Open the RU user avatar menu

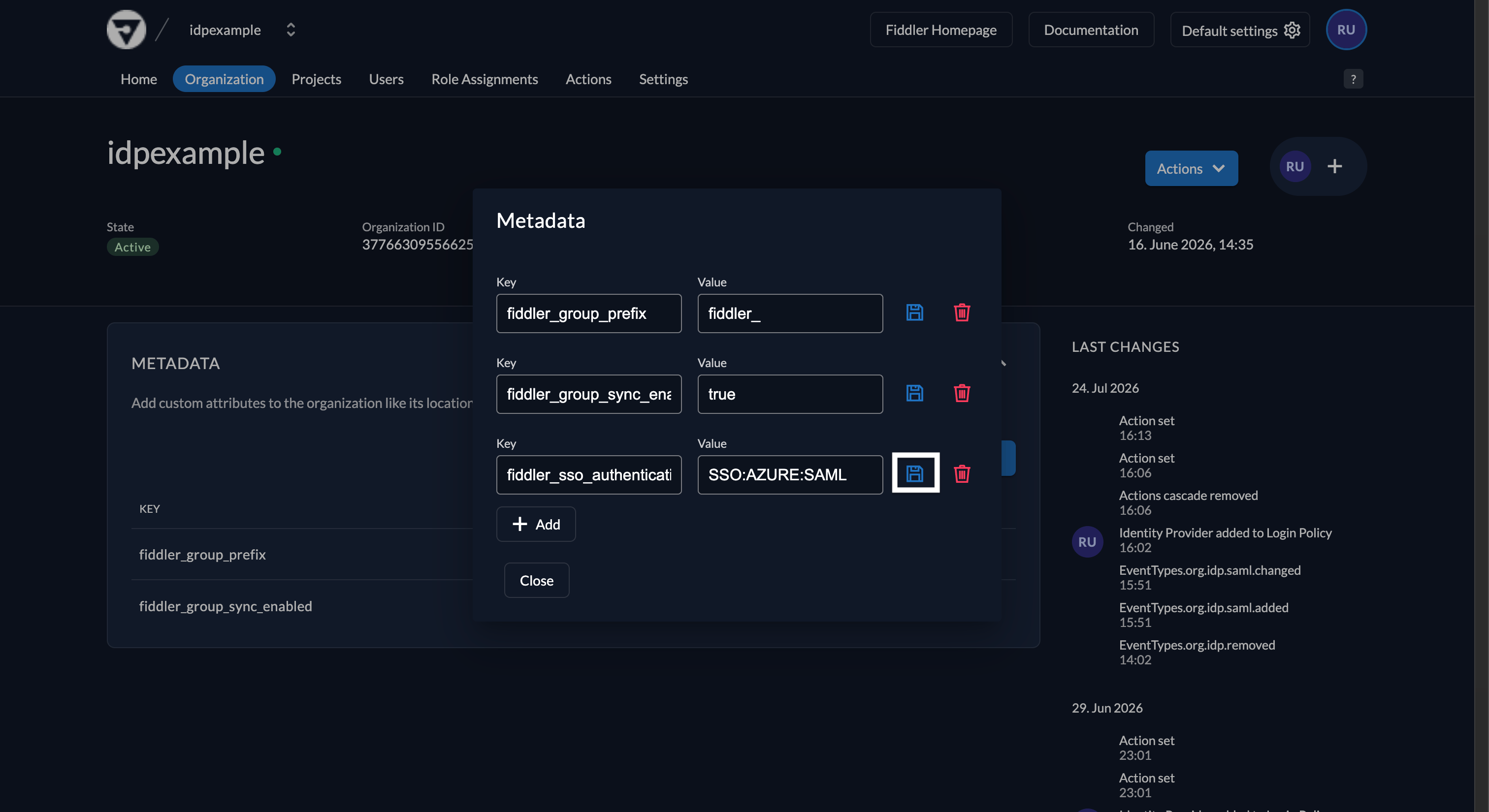[1346, 30]
